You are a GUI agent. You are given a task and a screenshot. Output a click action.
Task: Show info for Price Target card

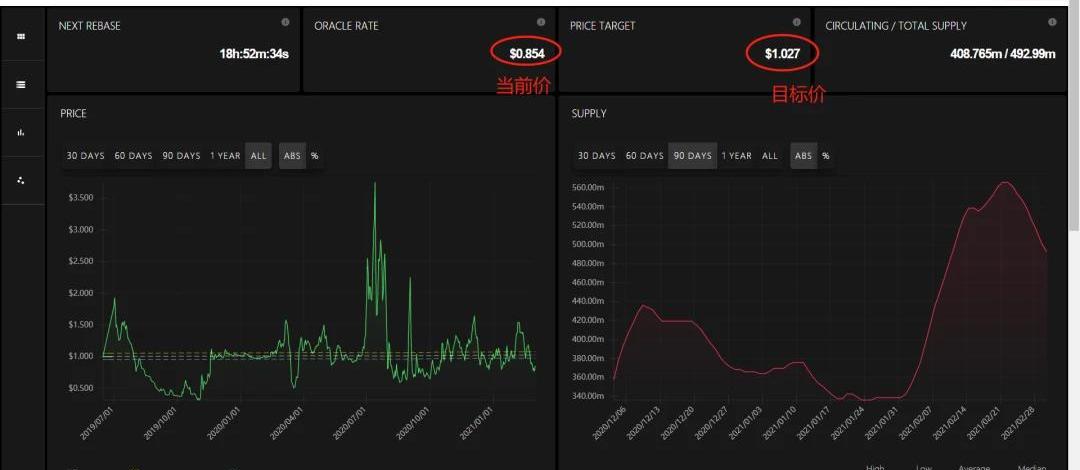pos(797,22)
